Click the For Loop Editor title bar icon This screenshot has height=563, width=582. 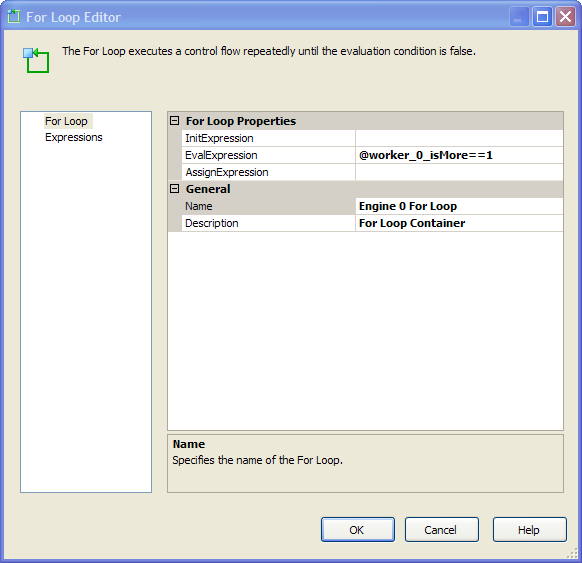[14, 17]
